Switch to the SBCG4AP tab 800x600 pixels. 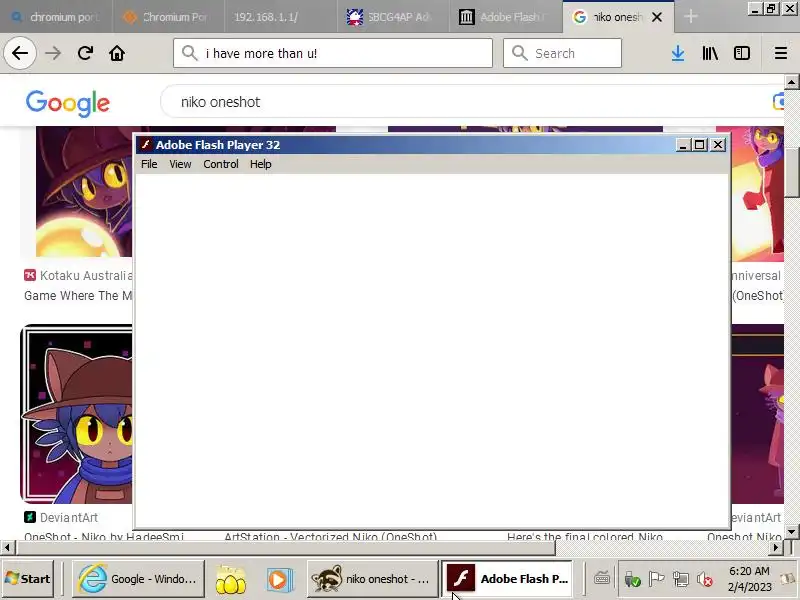393,17
